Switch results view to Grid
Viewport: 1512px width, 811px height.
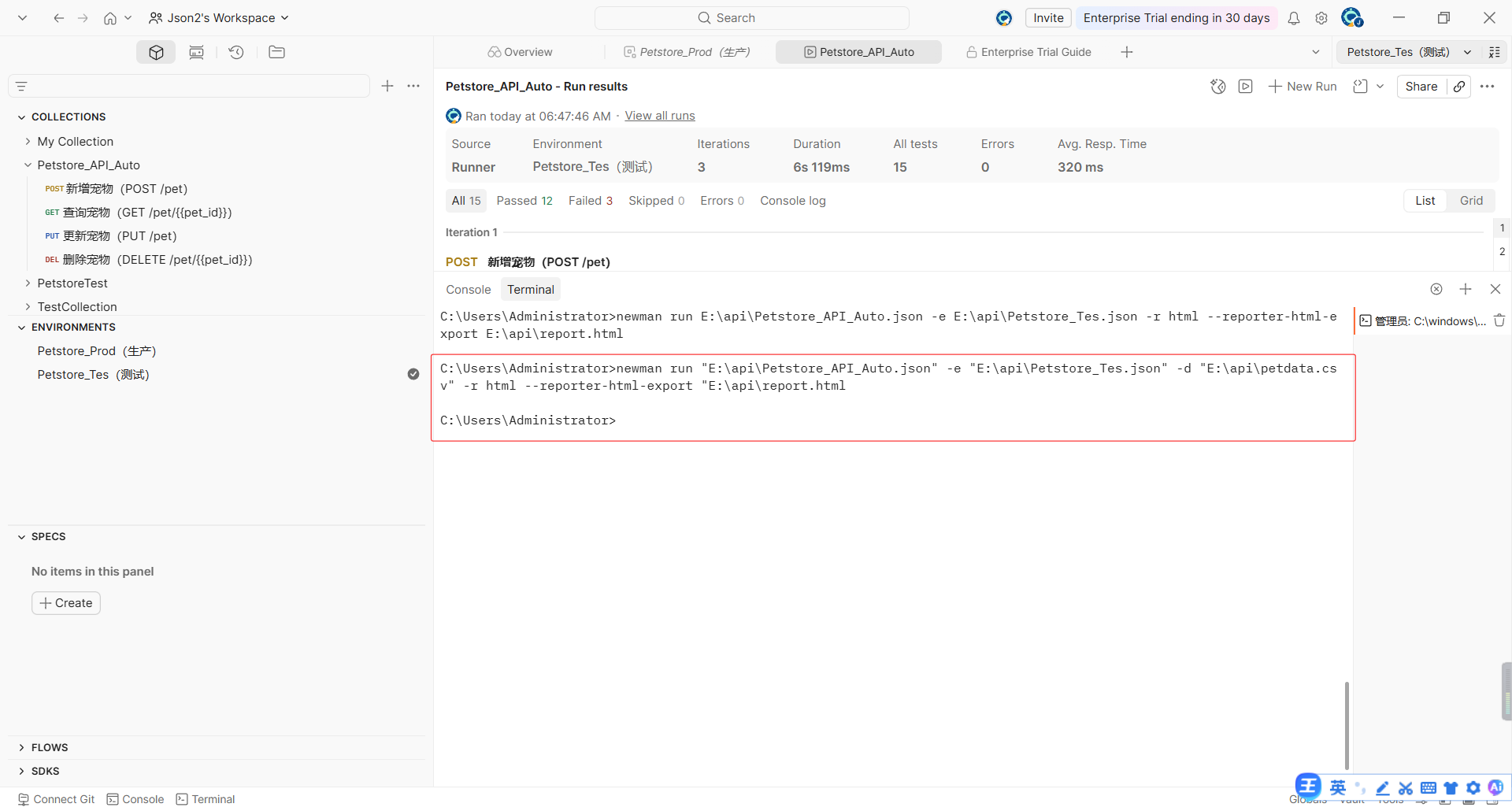(x=1471, y=201)
